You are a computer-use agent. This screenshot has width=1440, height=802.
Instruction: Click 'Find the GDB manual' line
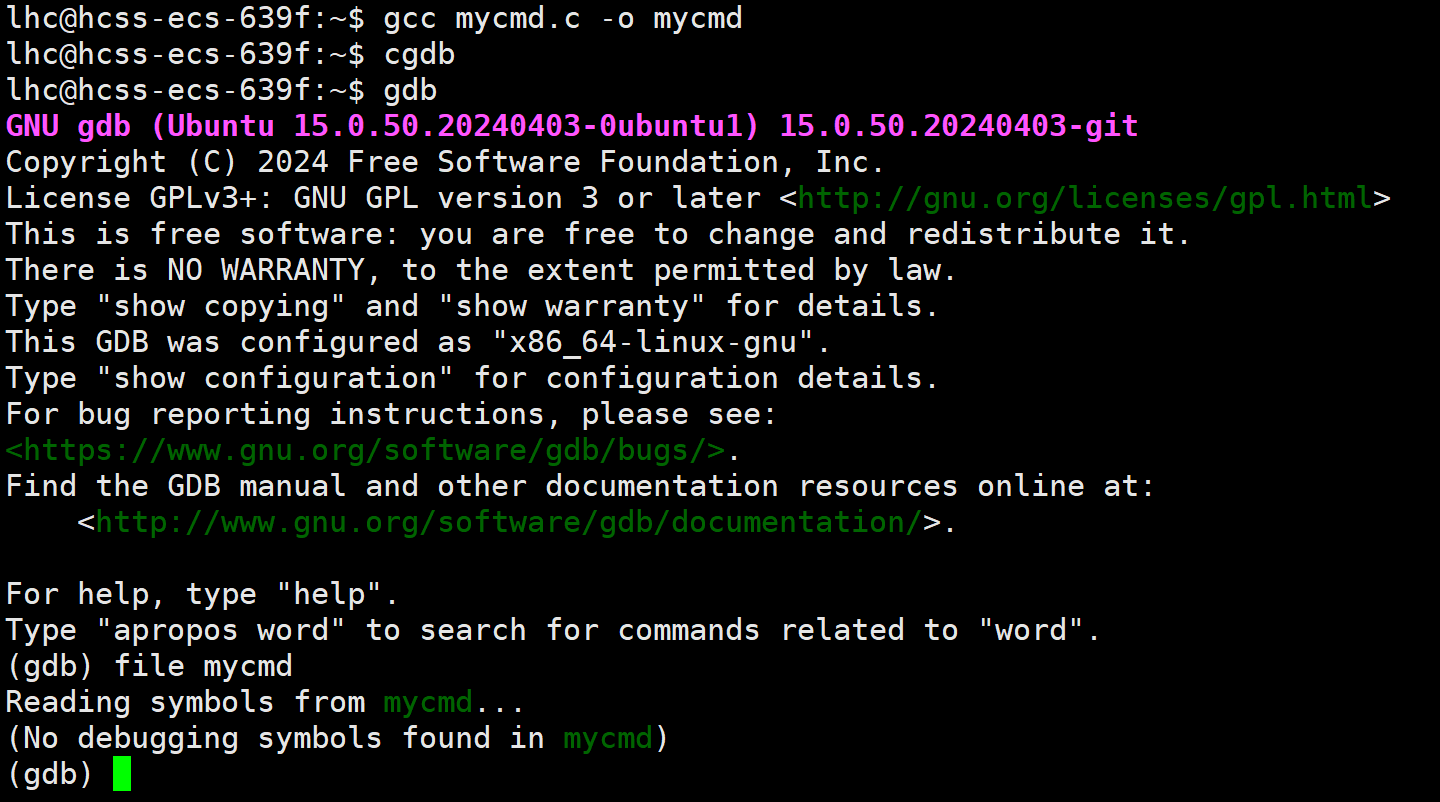click(x=581, y=486)
